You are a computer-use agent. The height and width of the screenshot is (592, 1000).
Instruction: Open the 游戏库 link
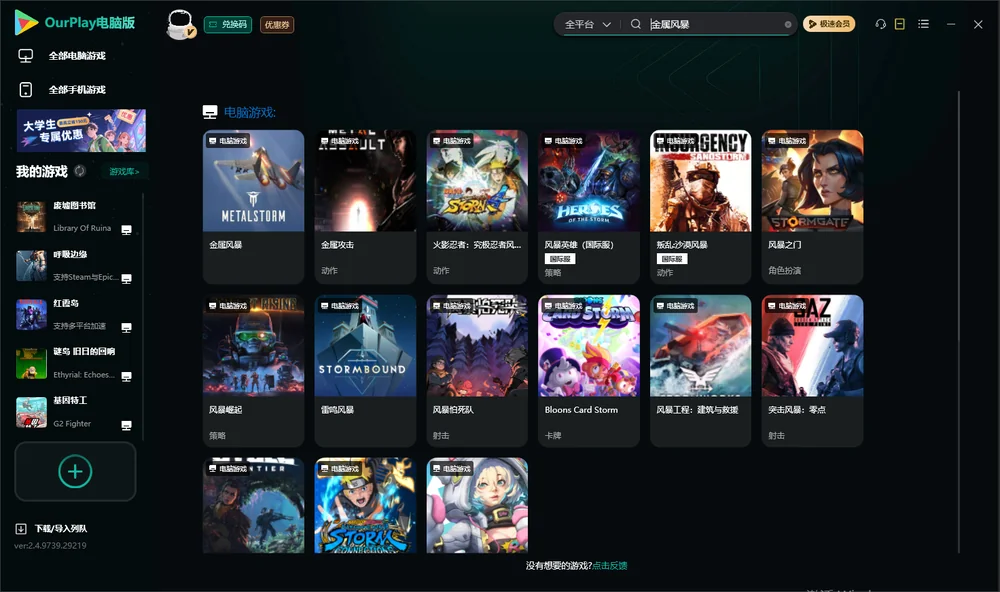pyautogui.click(x=124, y=172)
